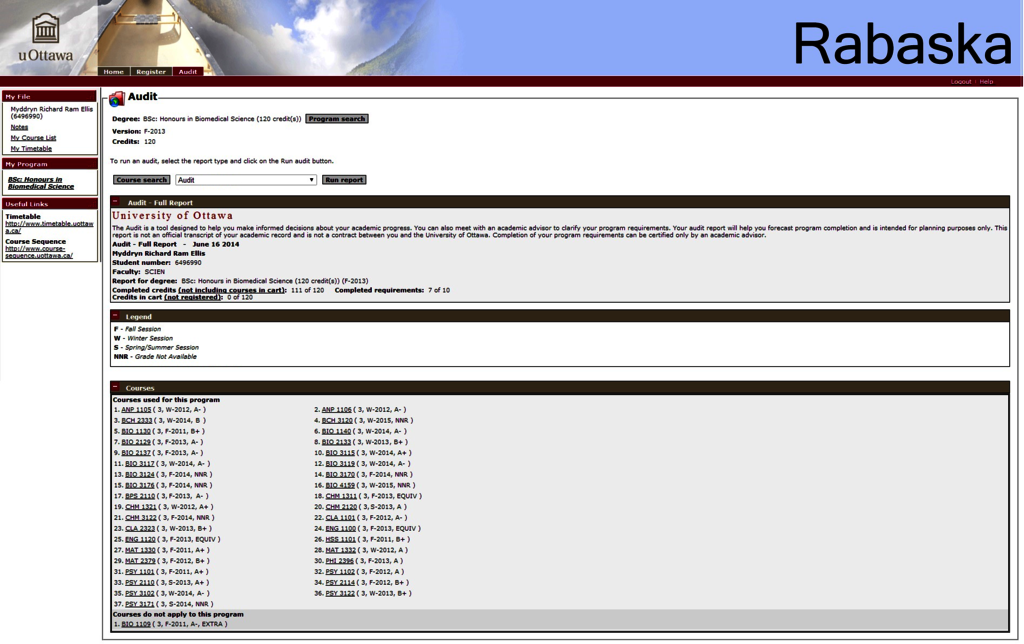Select the Audit tab
Screen dimensions: 1024x644
[x=188, y=71]
